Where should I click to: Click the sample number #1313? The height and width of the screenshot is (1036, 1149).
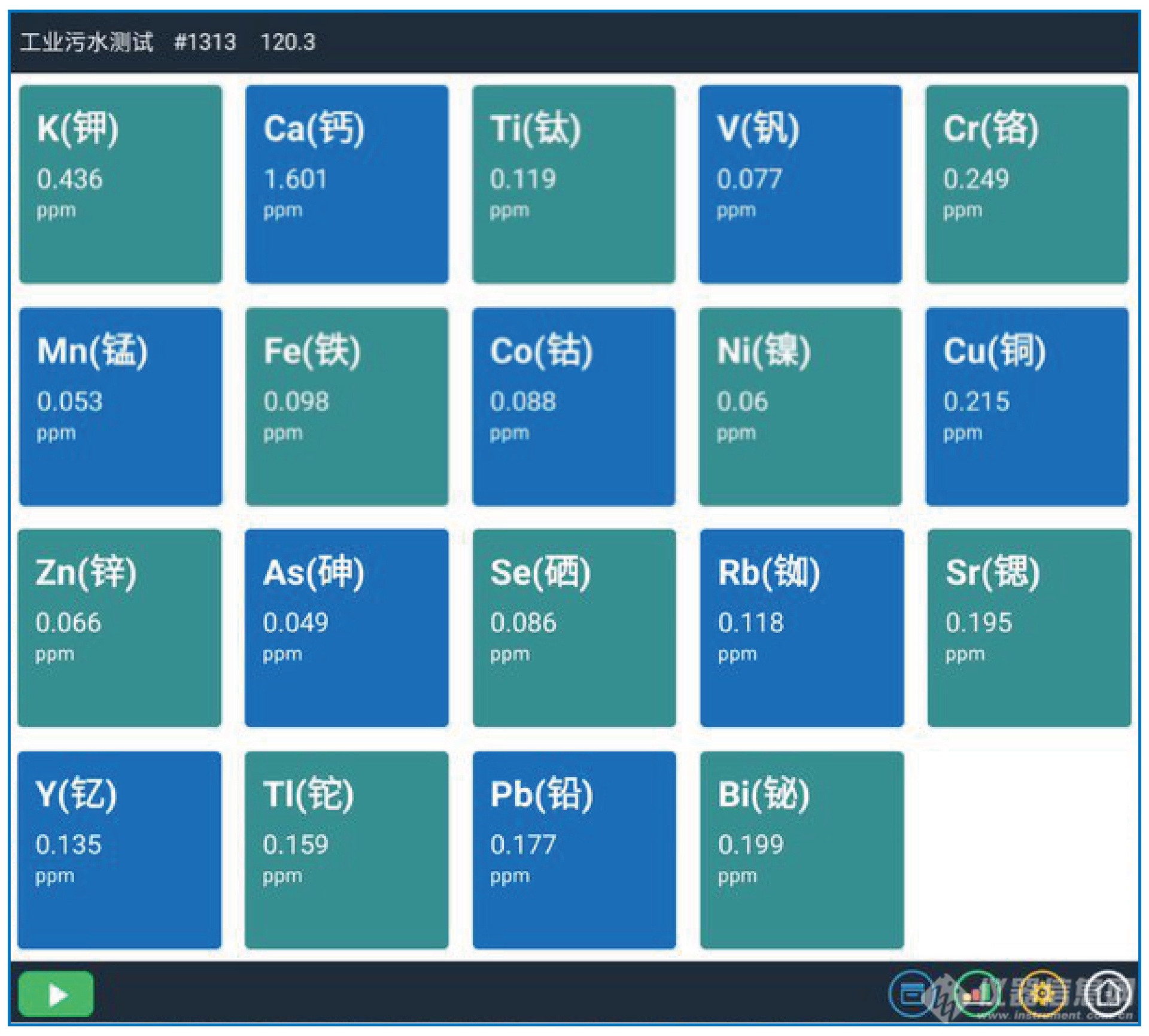click(x=205, y=42)
